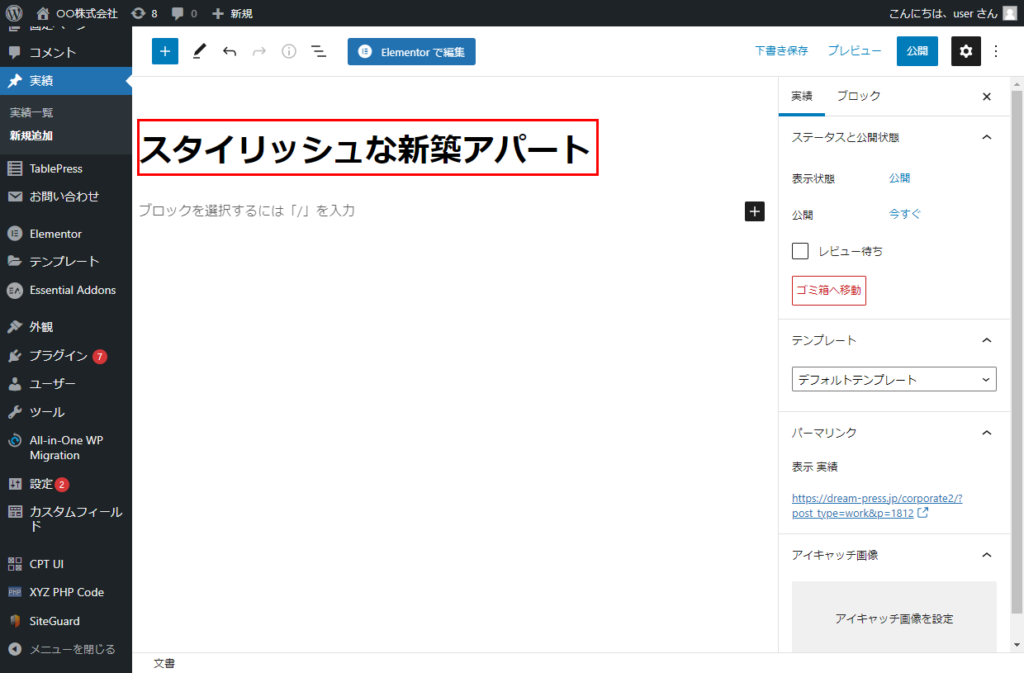Open the デフォルトテンプレート dropdown
The width and height of the screenshot is (1024, 673).
click(x=894, y=380)
